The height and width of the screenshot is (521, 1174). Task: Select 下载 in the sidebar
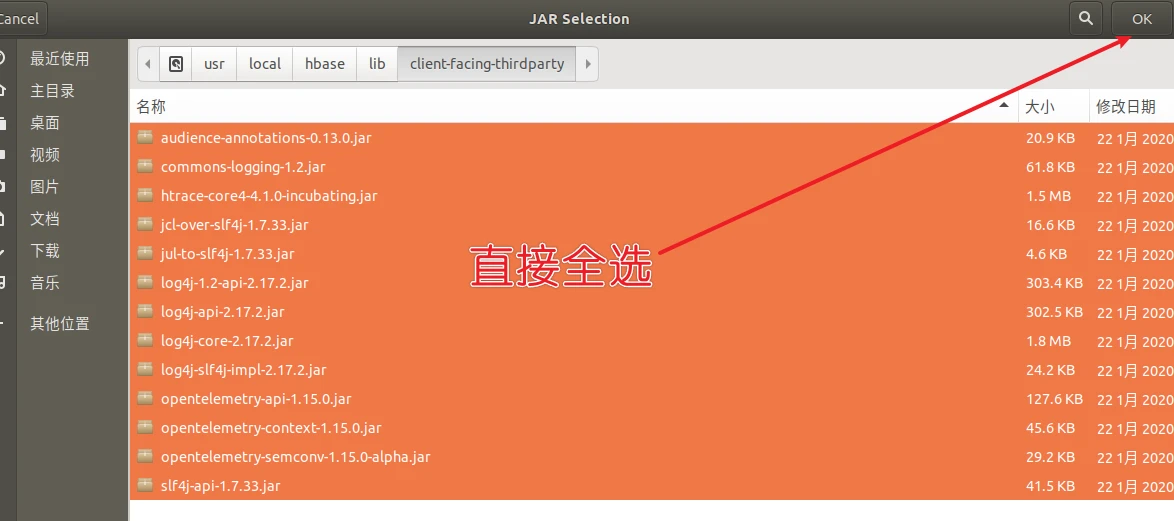pos(45,251)
